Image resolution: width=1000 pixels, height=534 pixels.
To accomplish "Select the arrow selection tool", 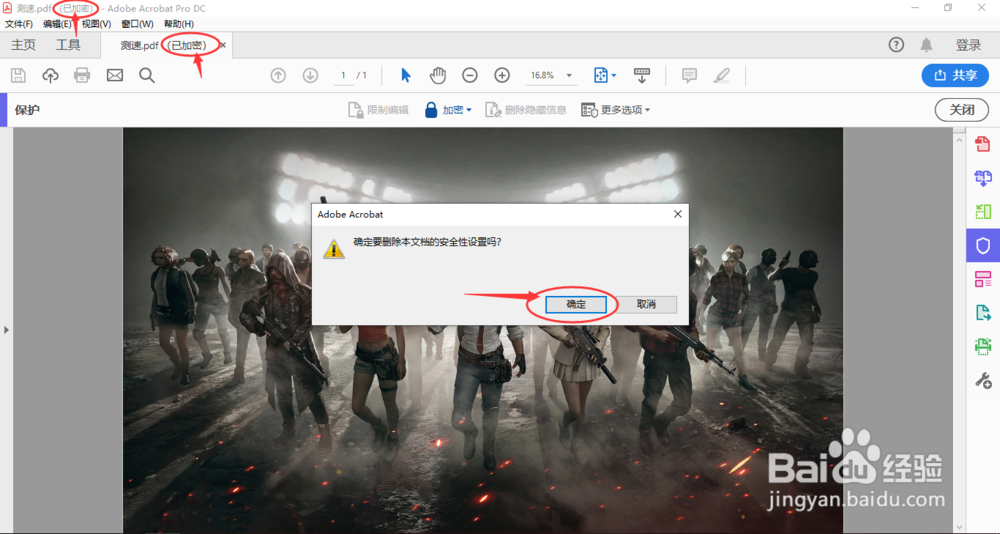I will [x=406, y=75].
